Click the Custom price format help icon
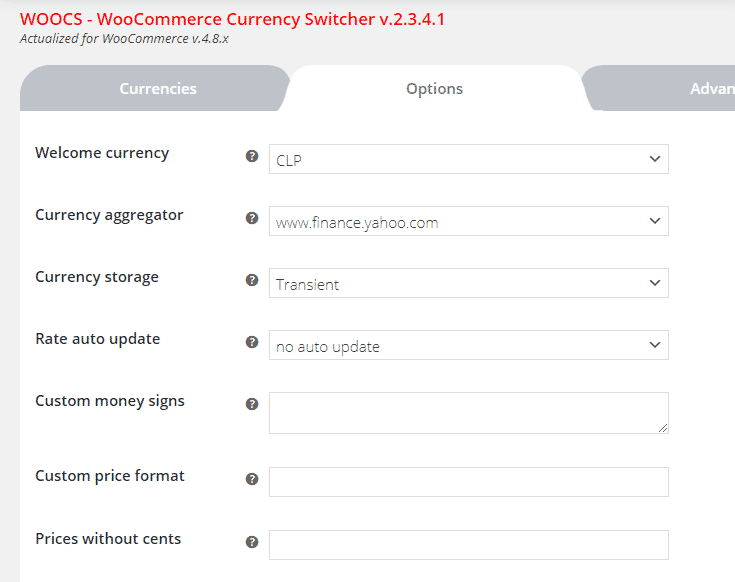 pos(252,479)
